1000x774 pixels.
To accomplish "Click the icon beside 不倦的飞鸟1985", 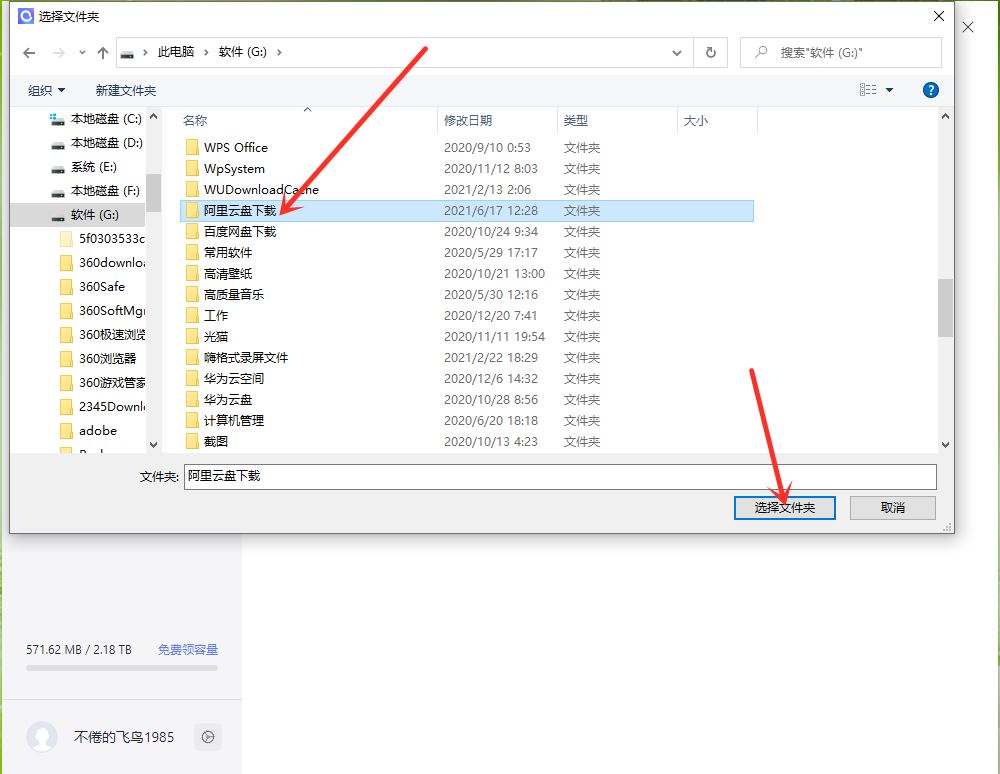I will pos(208,738).
